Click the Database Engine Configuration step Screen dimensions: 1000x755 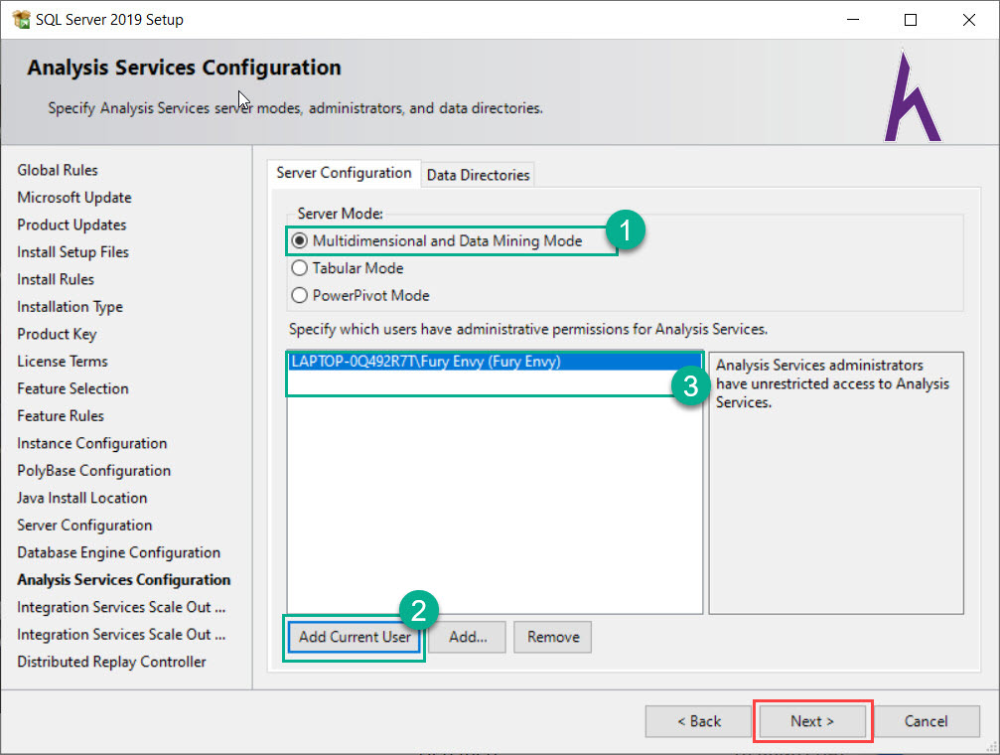coord(119,553)
